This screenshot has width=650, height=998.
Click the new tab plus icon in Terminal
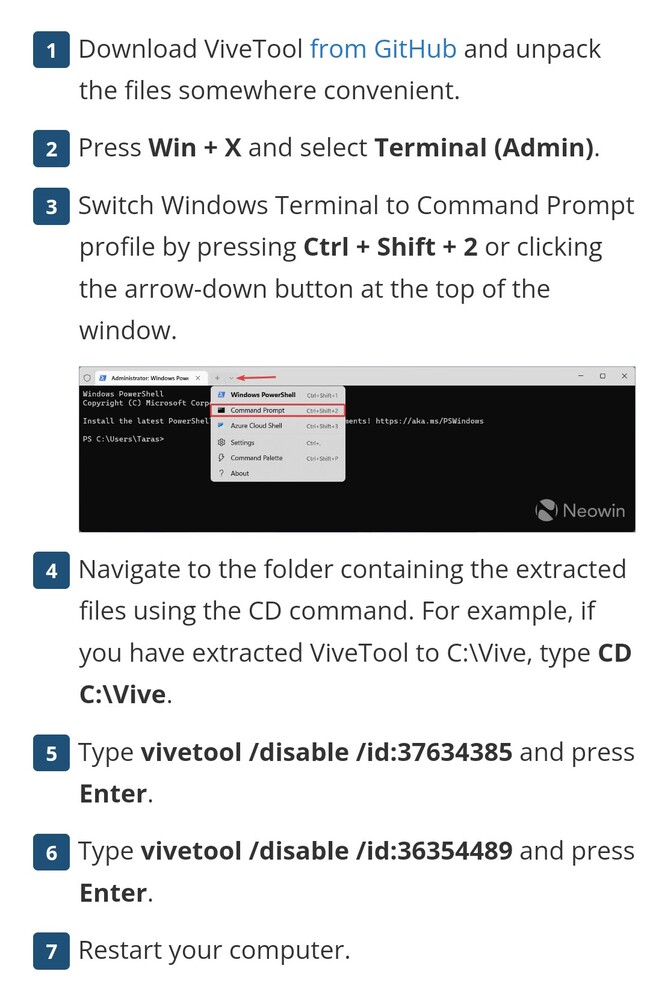[x=217, y=377]
